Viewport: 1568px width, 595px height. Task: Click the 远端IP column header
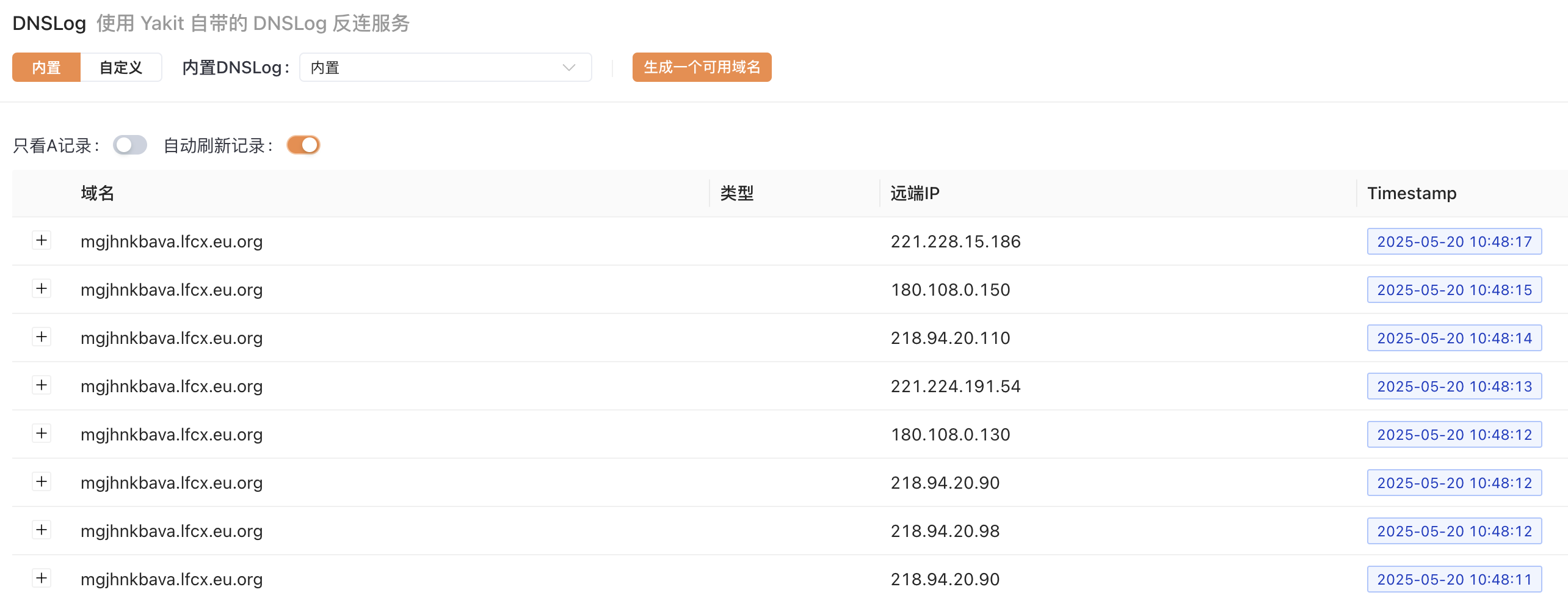[915, 194]
